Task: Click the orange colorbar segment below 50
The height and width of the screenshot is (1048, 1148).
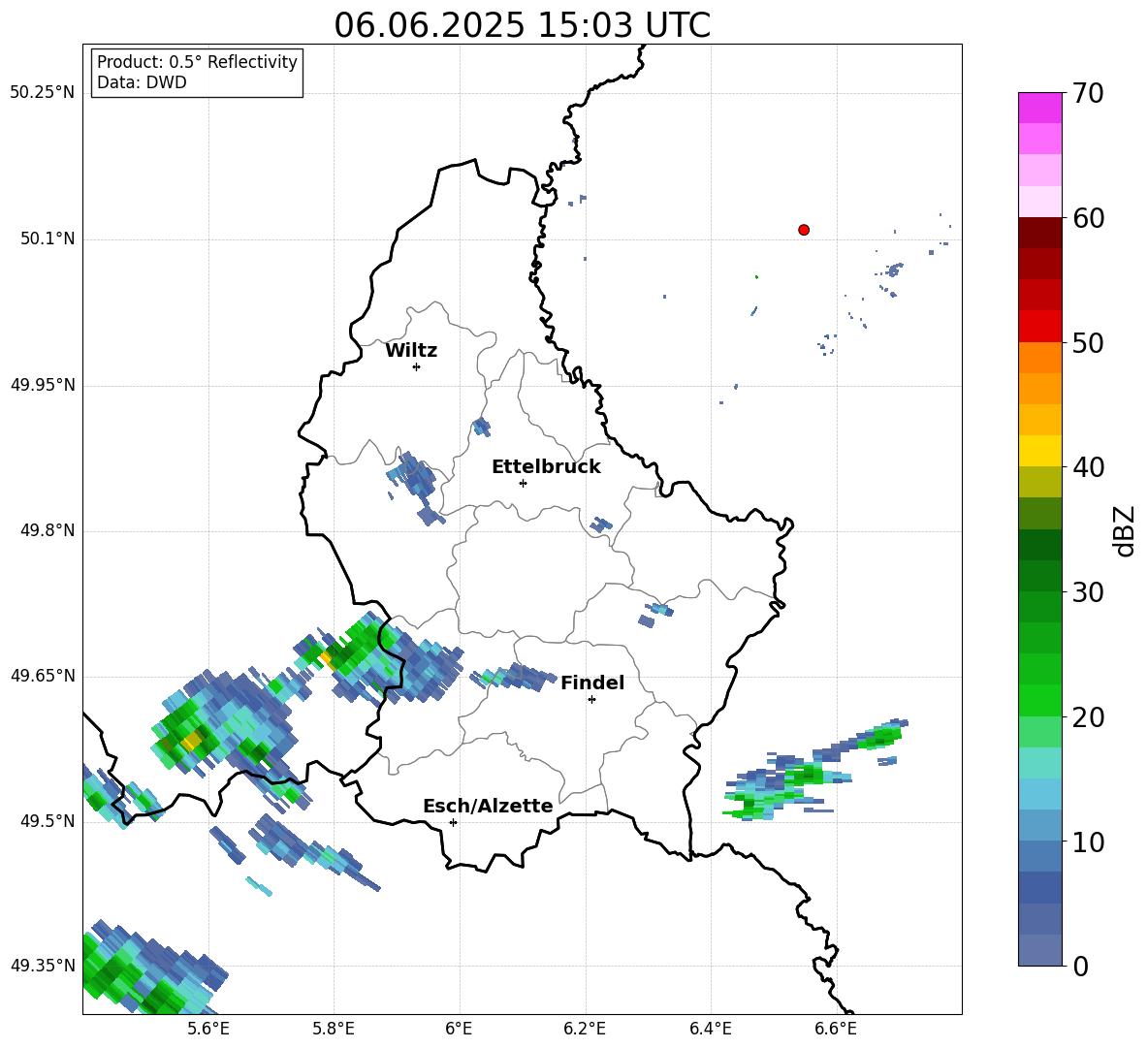Action: point(1039,358)
